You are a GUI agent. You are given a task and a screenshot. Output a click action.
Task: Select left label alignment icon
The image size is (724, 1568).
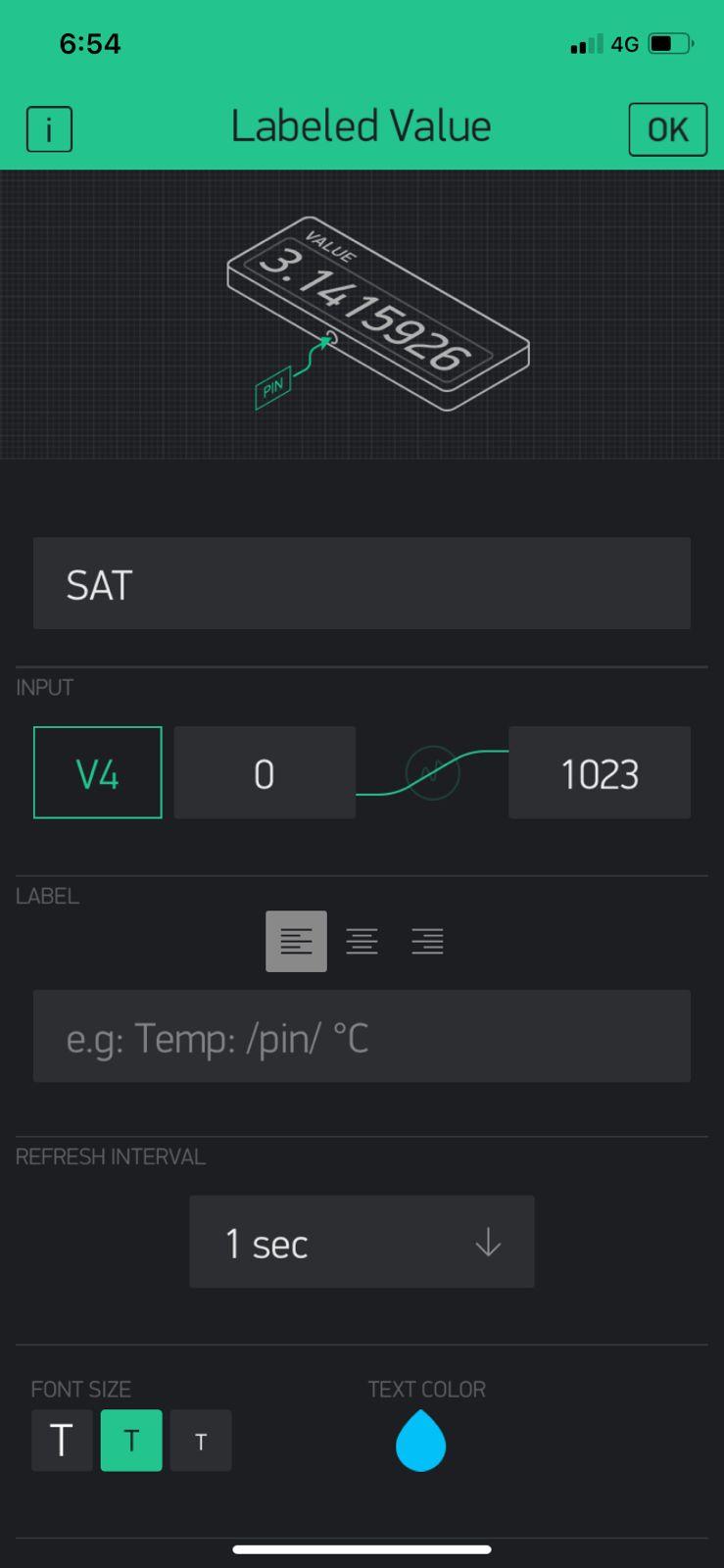click(x=296, y=941)
